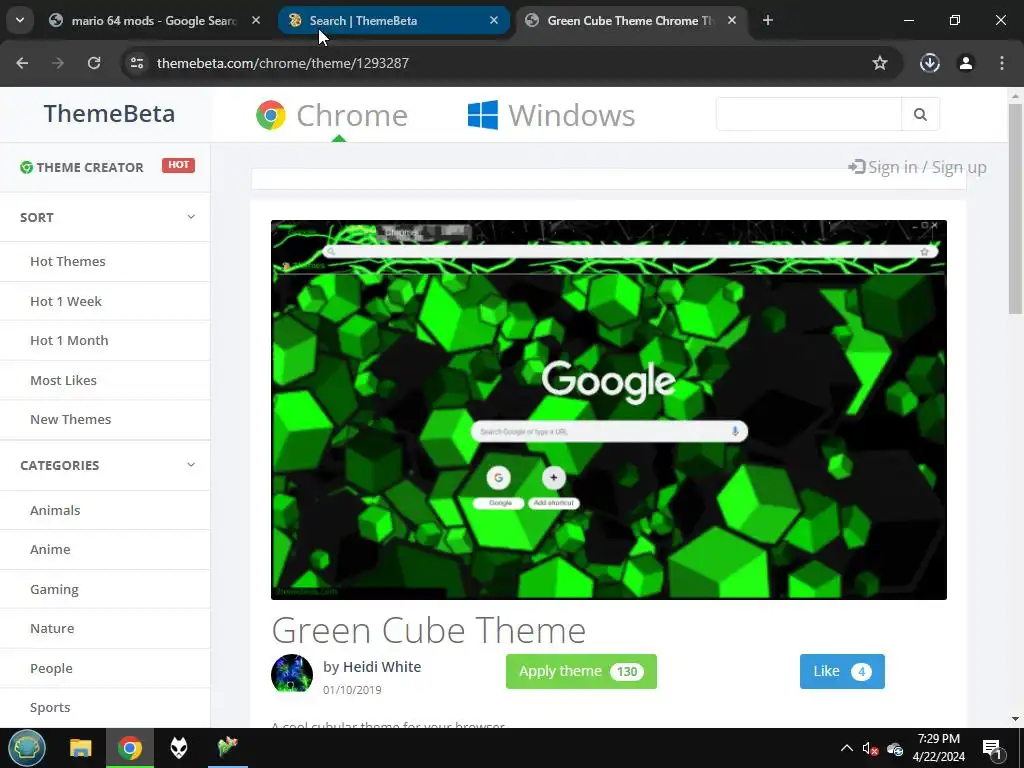This screenshot has height=768, width=1024.
Task: Select the Chrome themes section
Action: tap(332, 116)
